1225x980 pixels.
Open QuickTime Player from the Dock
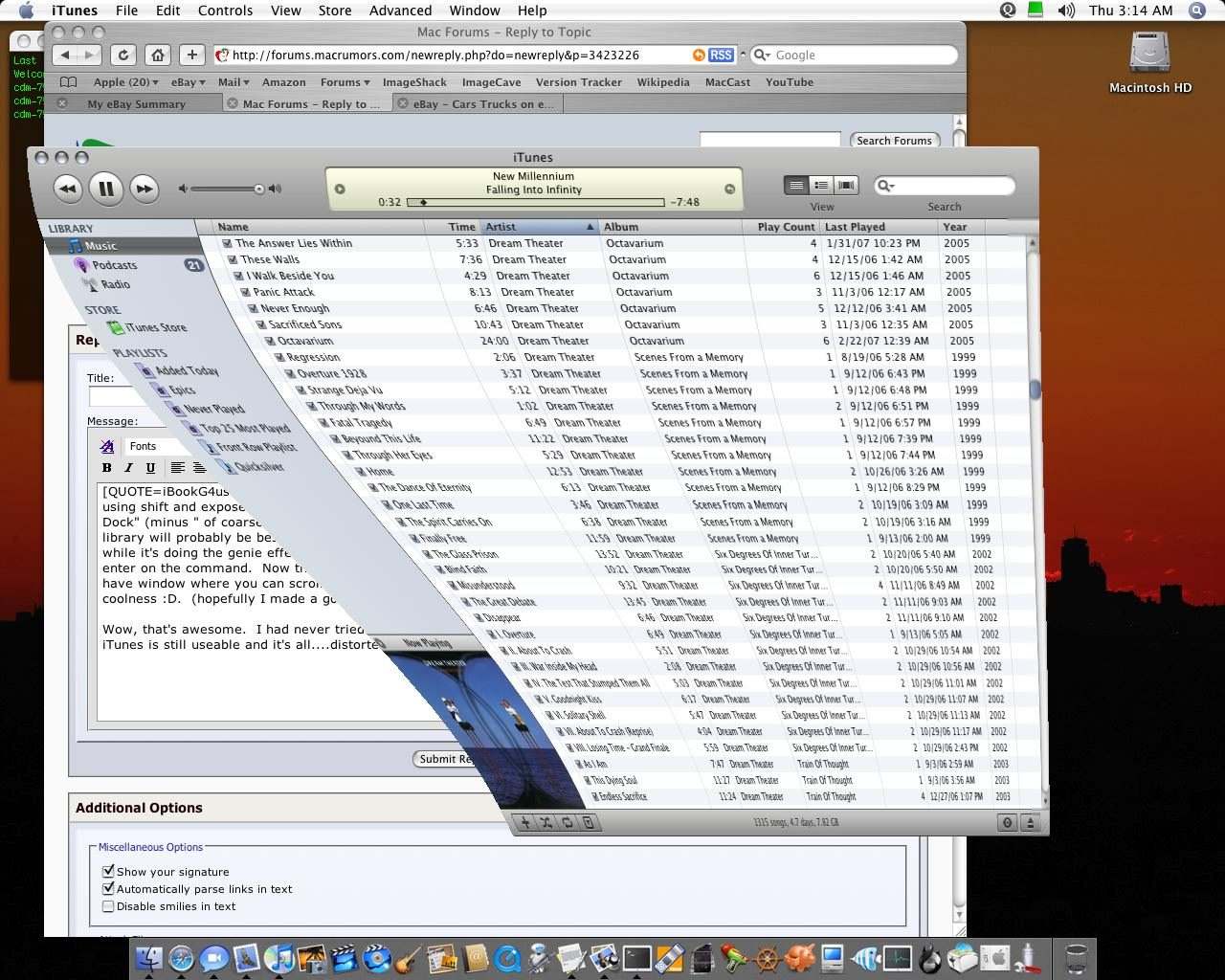[x=507, y=958]
